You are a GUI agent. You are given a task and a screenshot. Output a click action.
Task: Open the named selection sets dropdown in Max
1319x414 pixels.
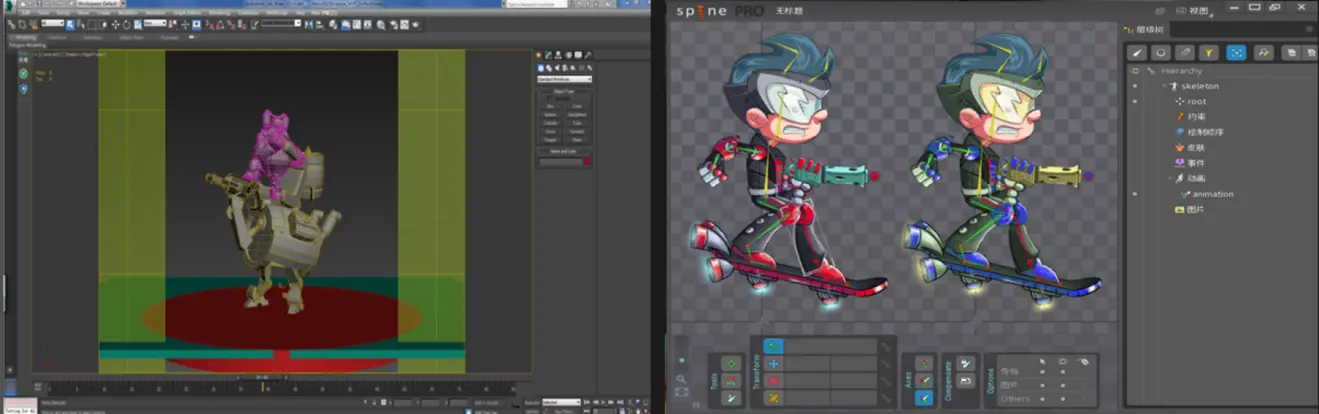(281, 23)
